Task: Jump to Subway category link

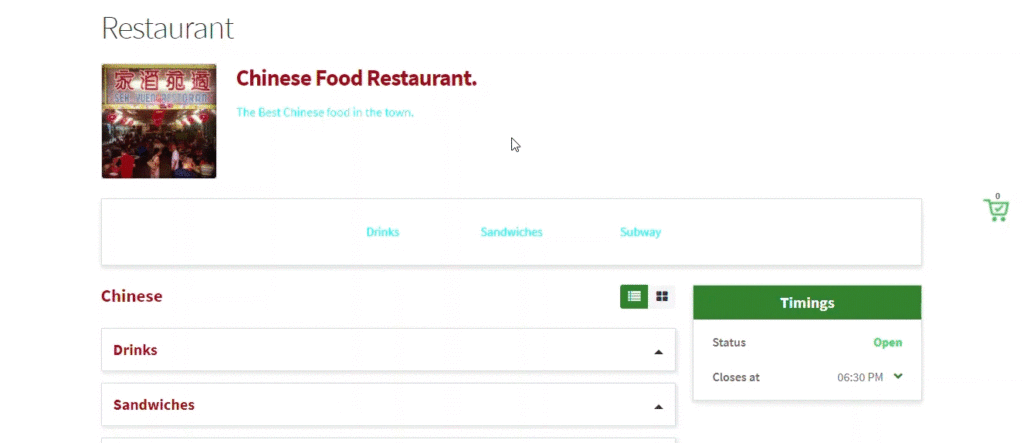Action: point(641,232)
